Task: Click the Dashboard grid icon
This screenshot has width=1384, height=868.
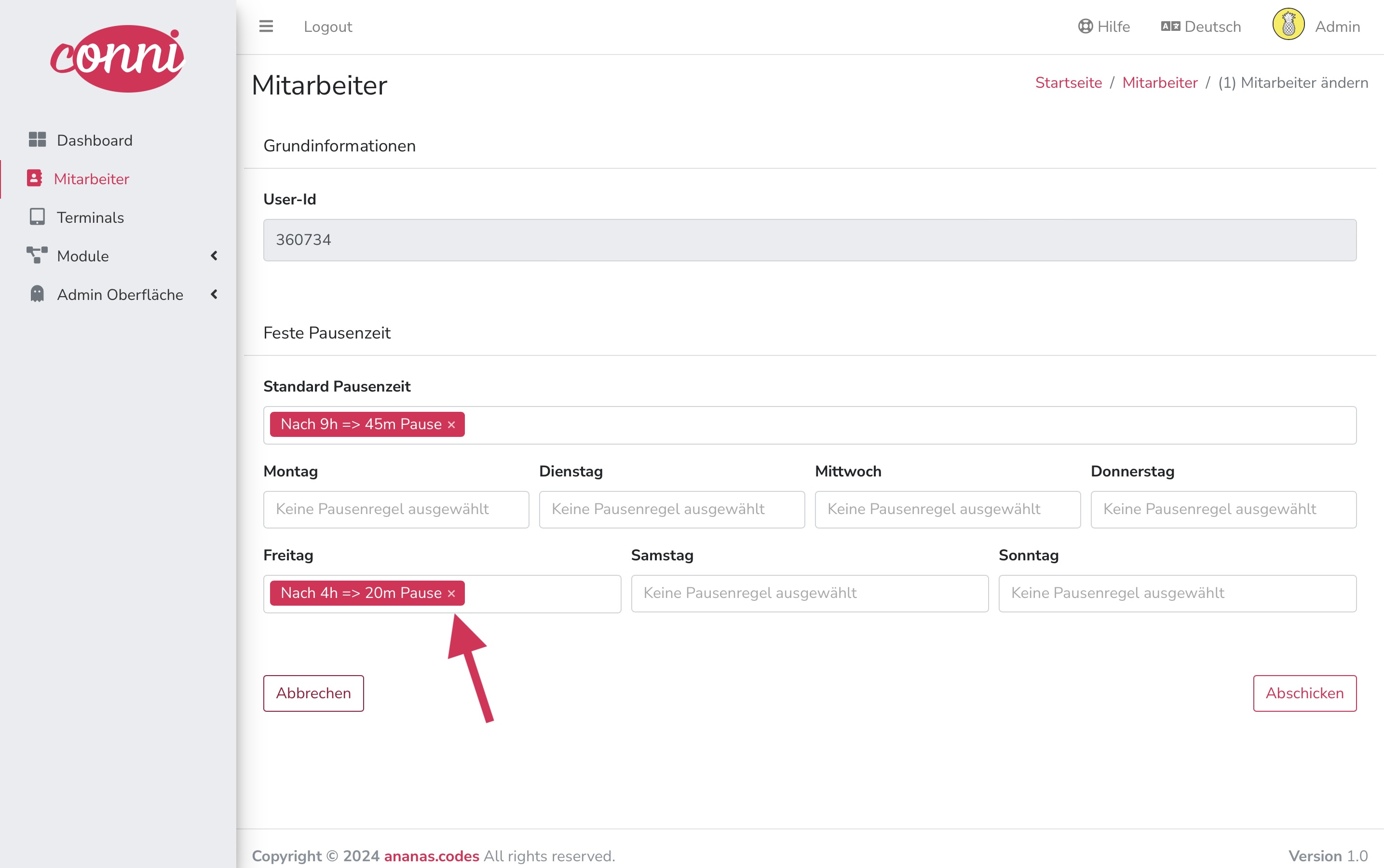Action: point(37,139)
